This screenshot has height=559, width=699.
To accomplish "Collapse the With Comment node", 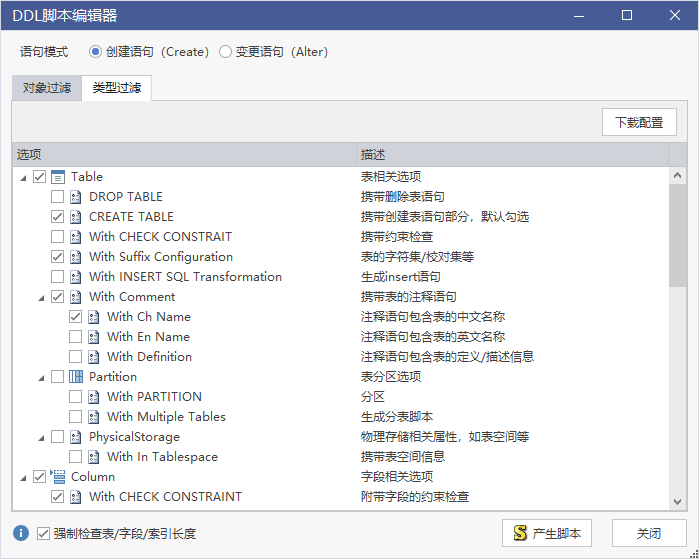I will tap(41, 298).
